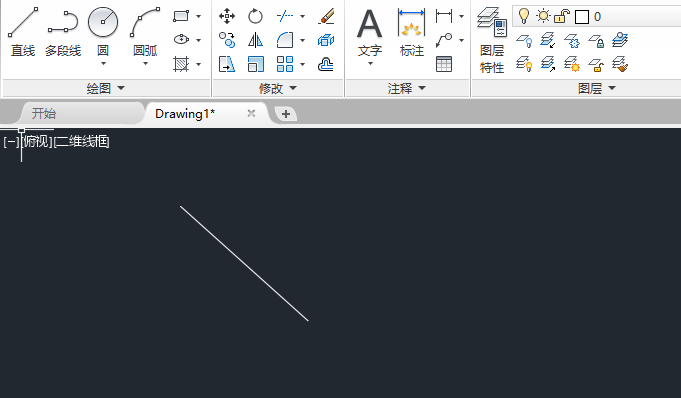Open the Hatch tool dropdown arrow
The height and width of the screenshot is (398, 681).
coord(198,64)
